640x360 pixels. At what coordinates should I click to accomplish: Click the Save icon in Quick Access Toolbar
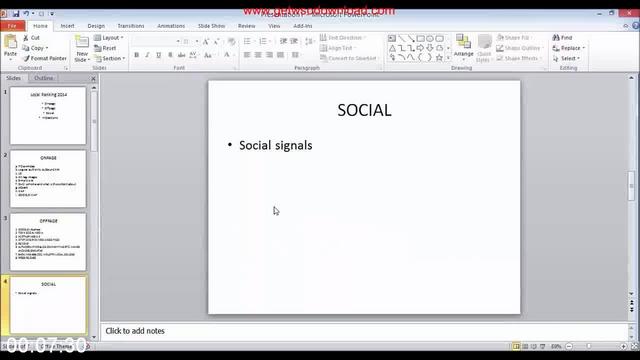16,14
